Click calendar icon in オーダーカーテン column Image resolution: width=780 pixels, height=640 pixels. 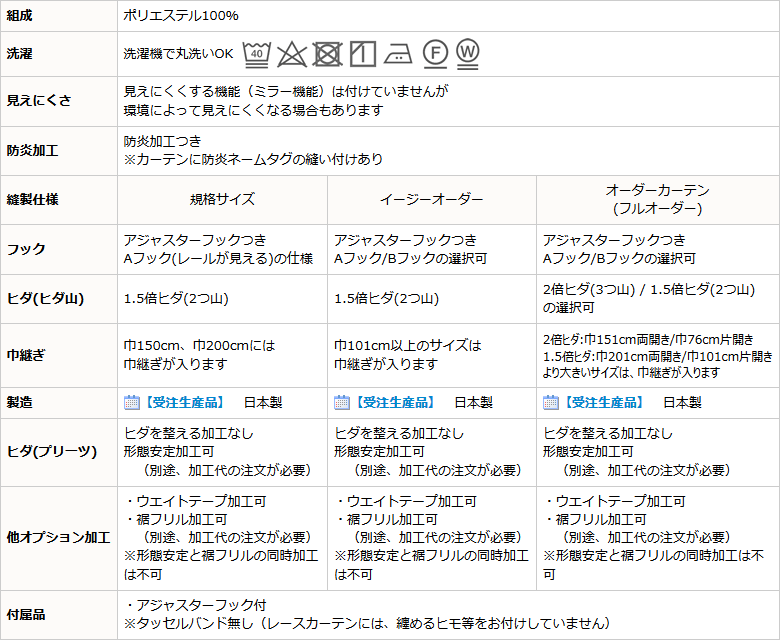[550, 402]
